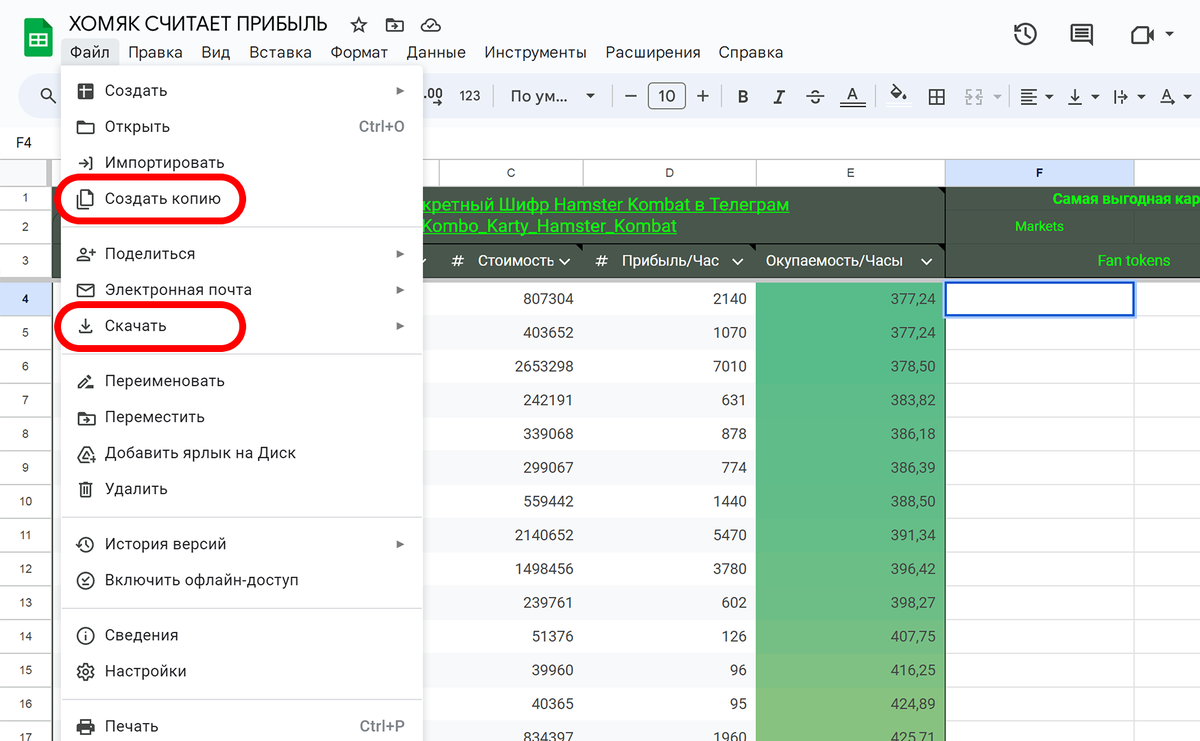The image size is (1200, 741).
Task: Expand the camera button dropdown arrow
Action: tap(1169, 35)
